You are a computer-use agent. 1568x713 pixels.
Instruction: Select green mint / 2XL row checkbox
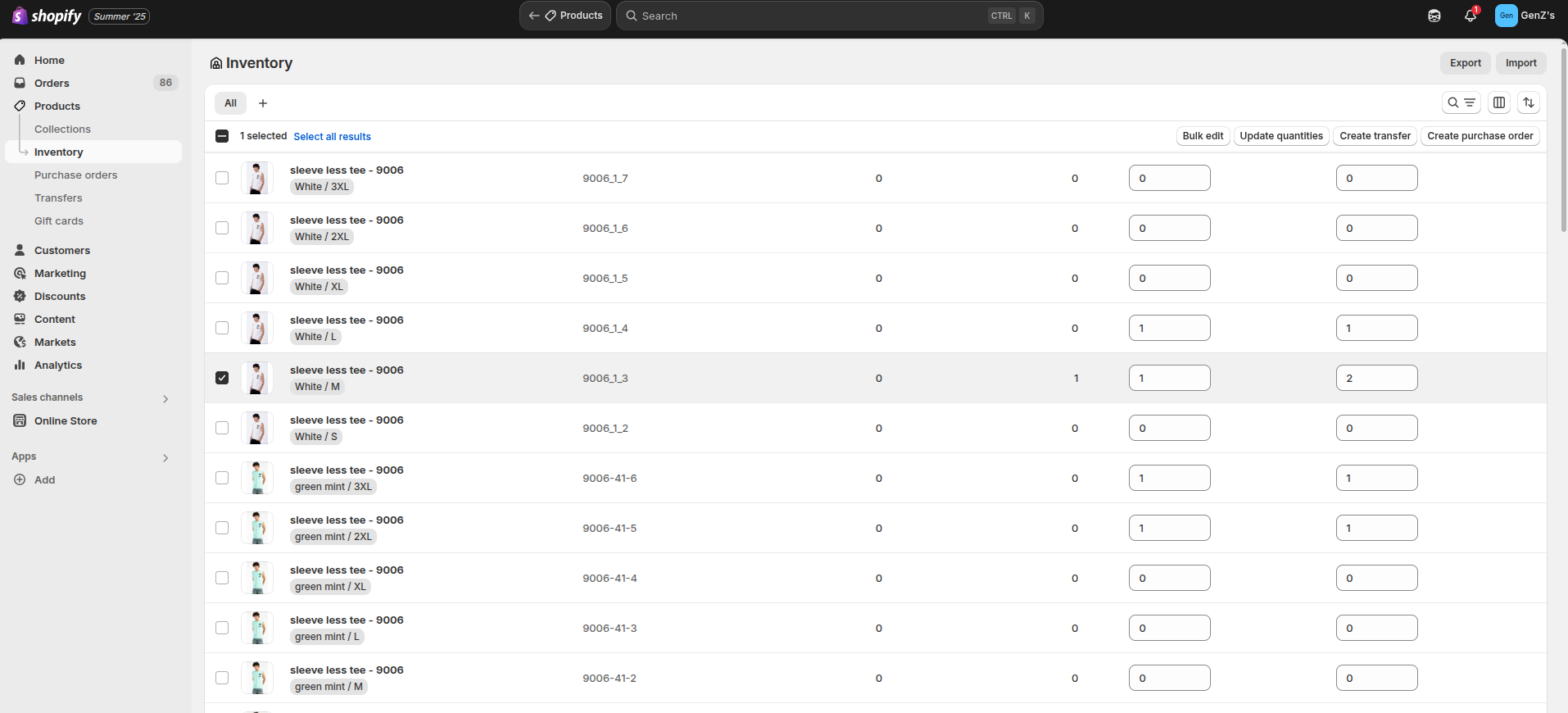click(222, 528)
